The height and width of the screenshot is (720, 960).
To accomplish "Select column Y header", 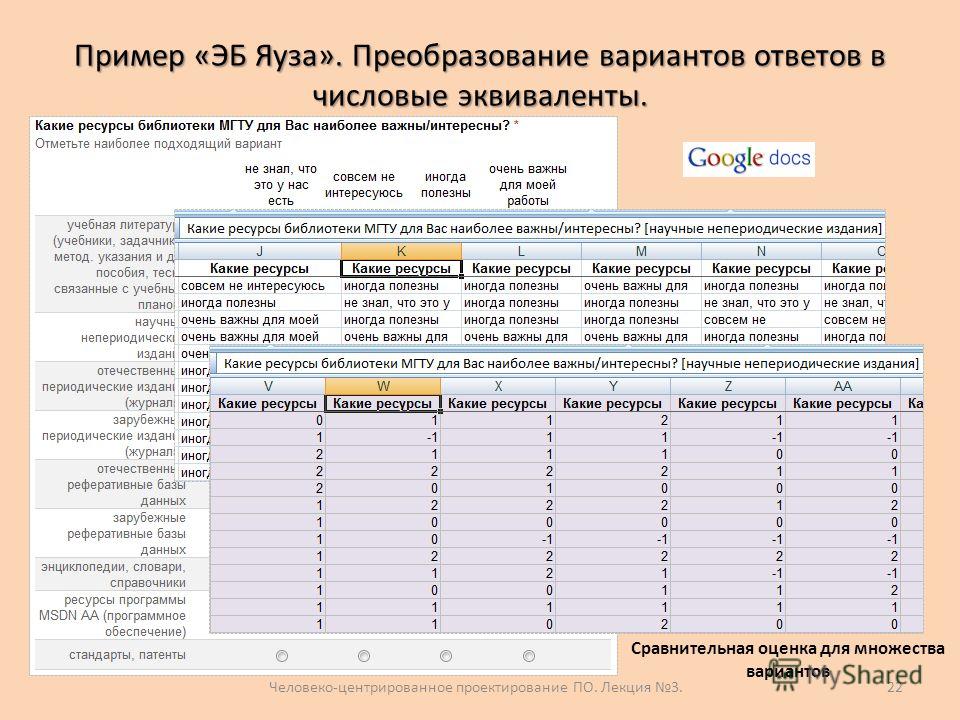I will tap(613, 386).
